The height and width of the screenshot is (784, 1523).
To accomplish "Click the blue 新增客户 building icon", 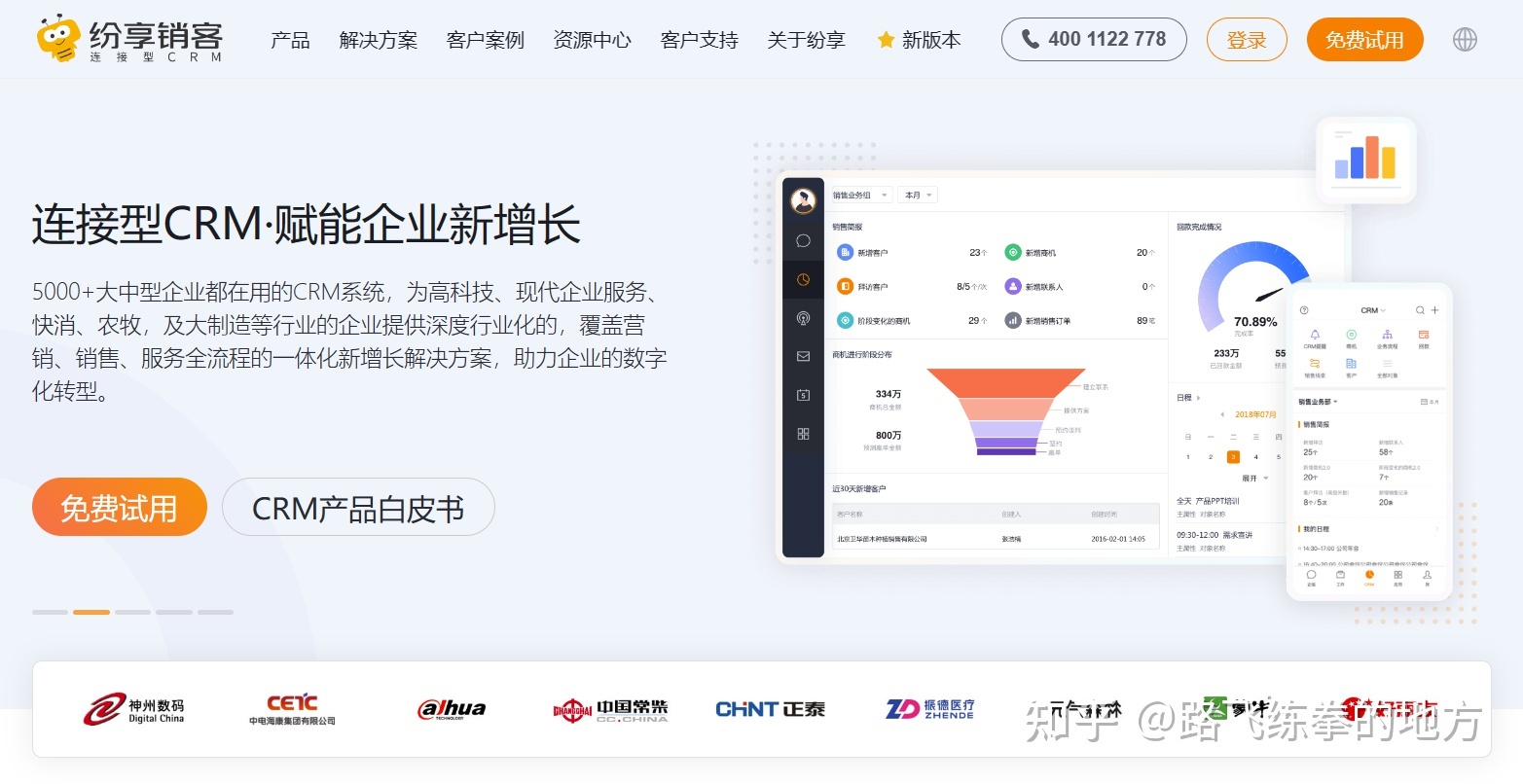I will coord(845,252).
